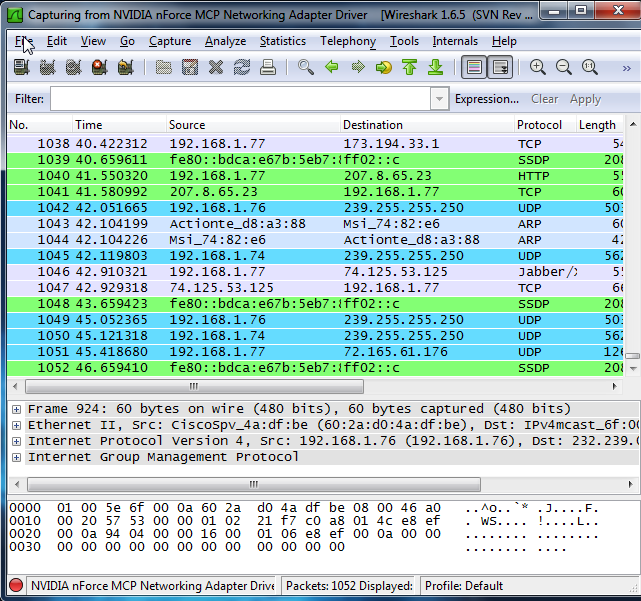Expand the Ethernet II details row
Screen dimensions: 641x601
(16, 425)
